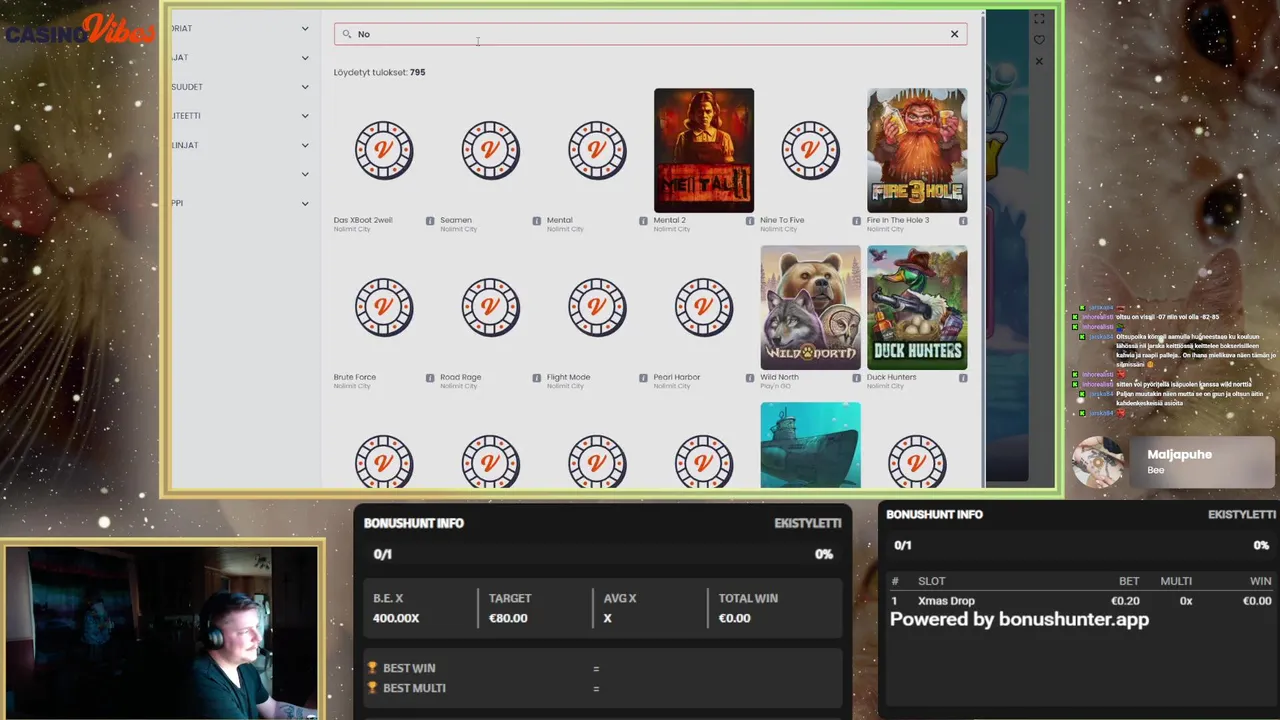Click the search magnifier icon

pyautogui.click(x=347, y=34)
